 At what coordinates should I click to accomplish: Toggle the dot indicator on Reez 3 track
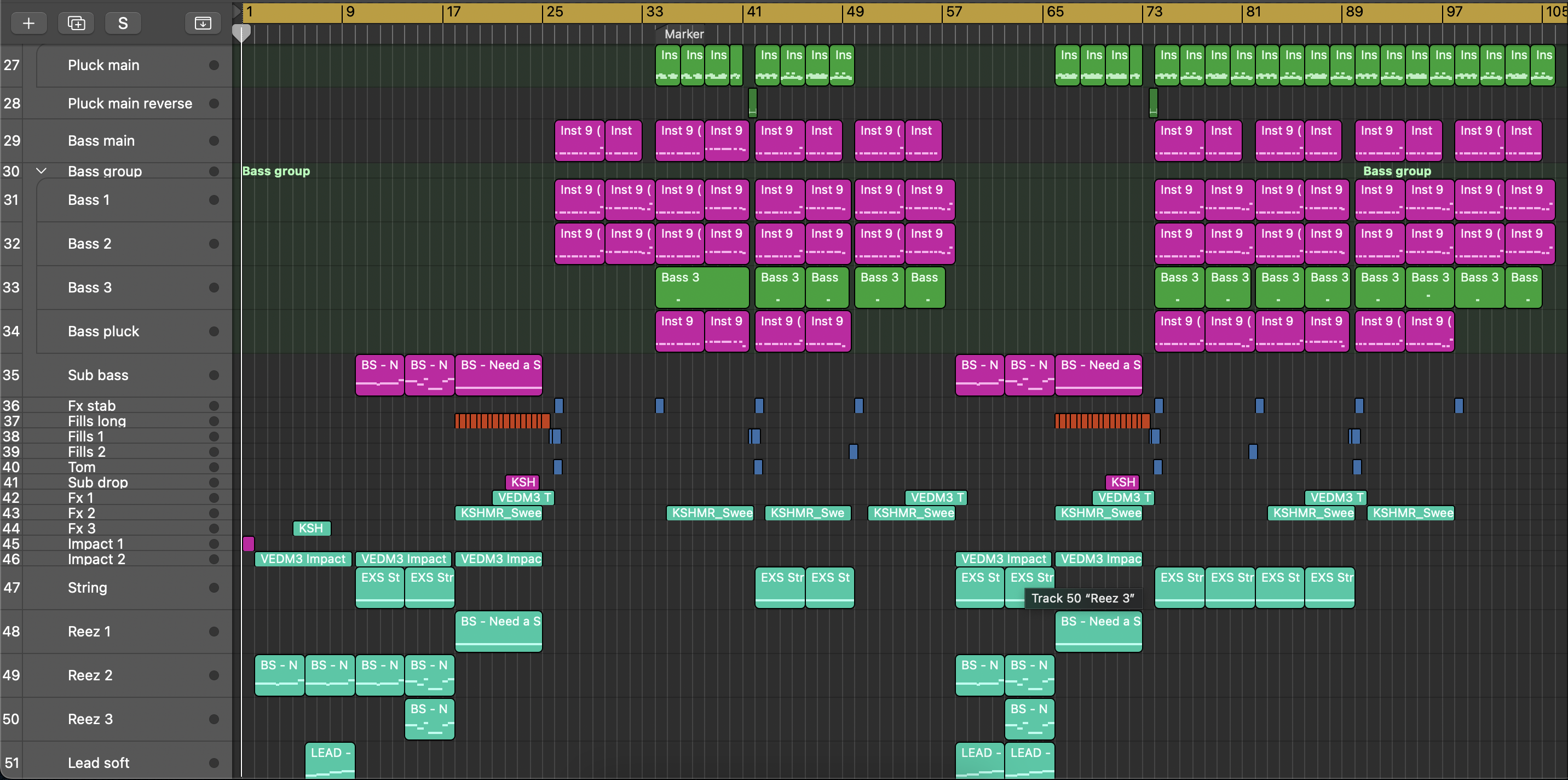(214, 719)
